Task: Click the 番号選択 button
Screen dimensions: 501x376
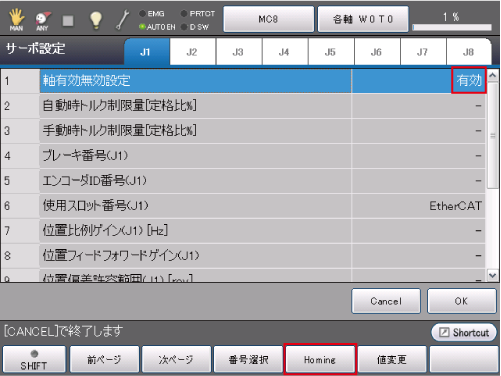Action: click(x=248, y=359)
